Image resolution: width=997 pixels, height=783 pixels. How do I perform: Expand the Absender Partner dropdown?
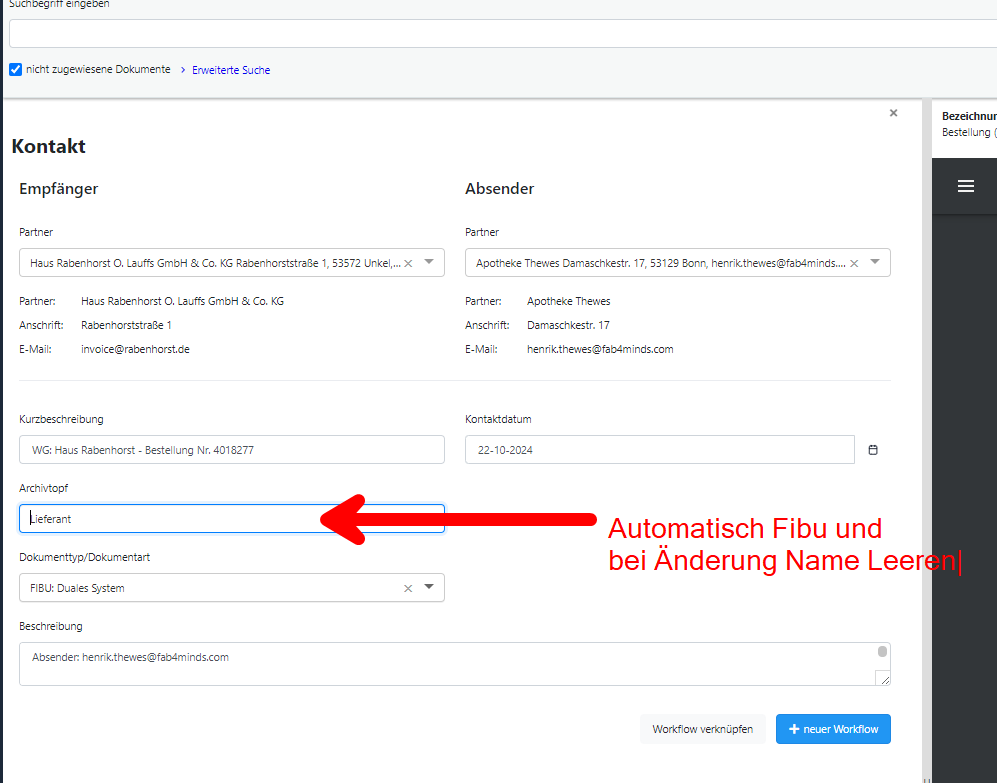tap(875, 262)
